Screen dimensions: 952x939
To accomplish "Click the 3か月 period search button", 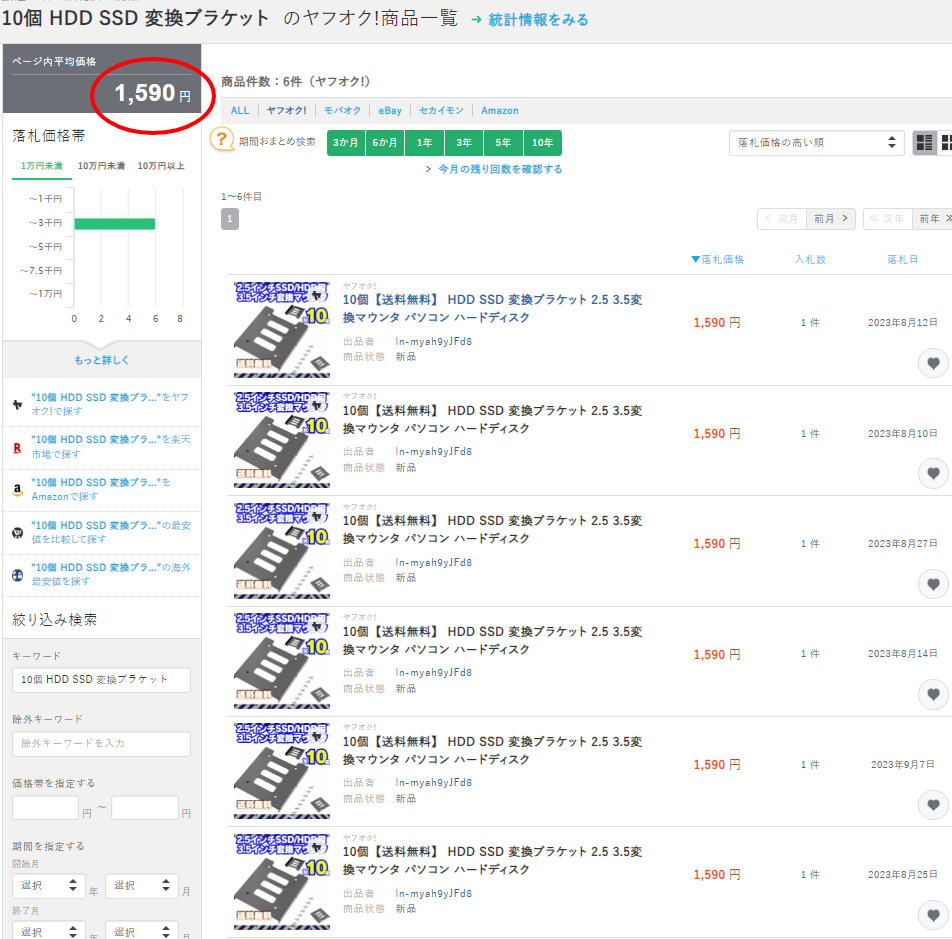I will pos(346,143).
